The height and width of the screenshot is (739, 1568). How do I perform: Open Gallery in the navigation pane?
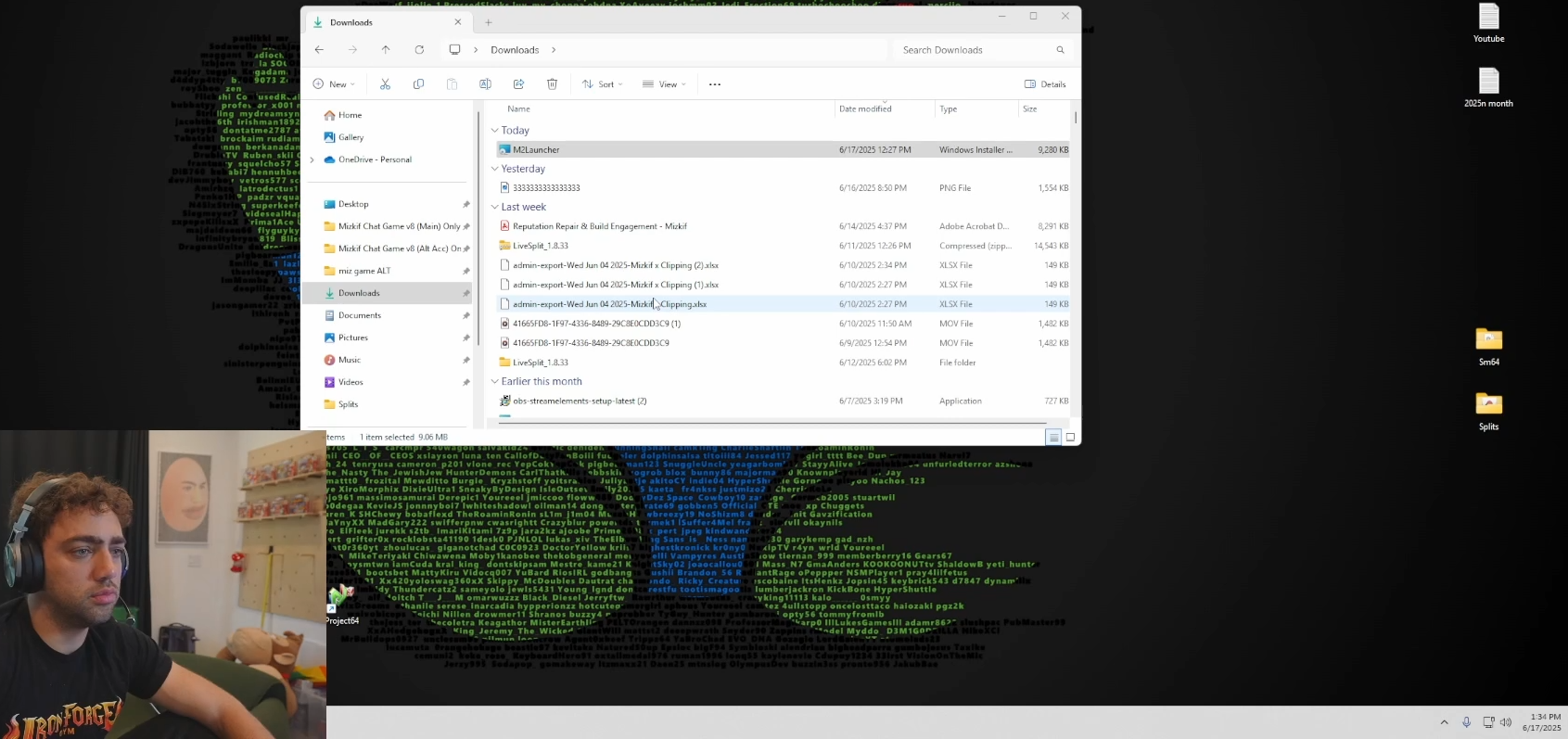tap(351, 137)
